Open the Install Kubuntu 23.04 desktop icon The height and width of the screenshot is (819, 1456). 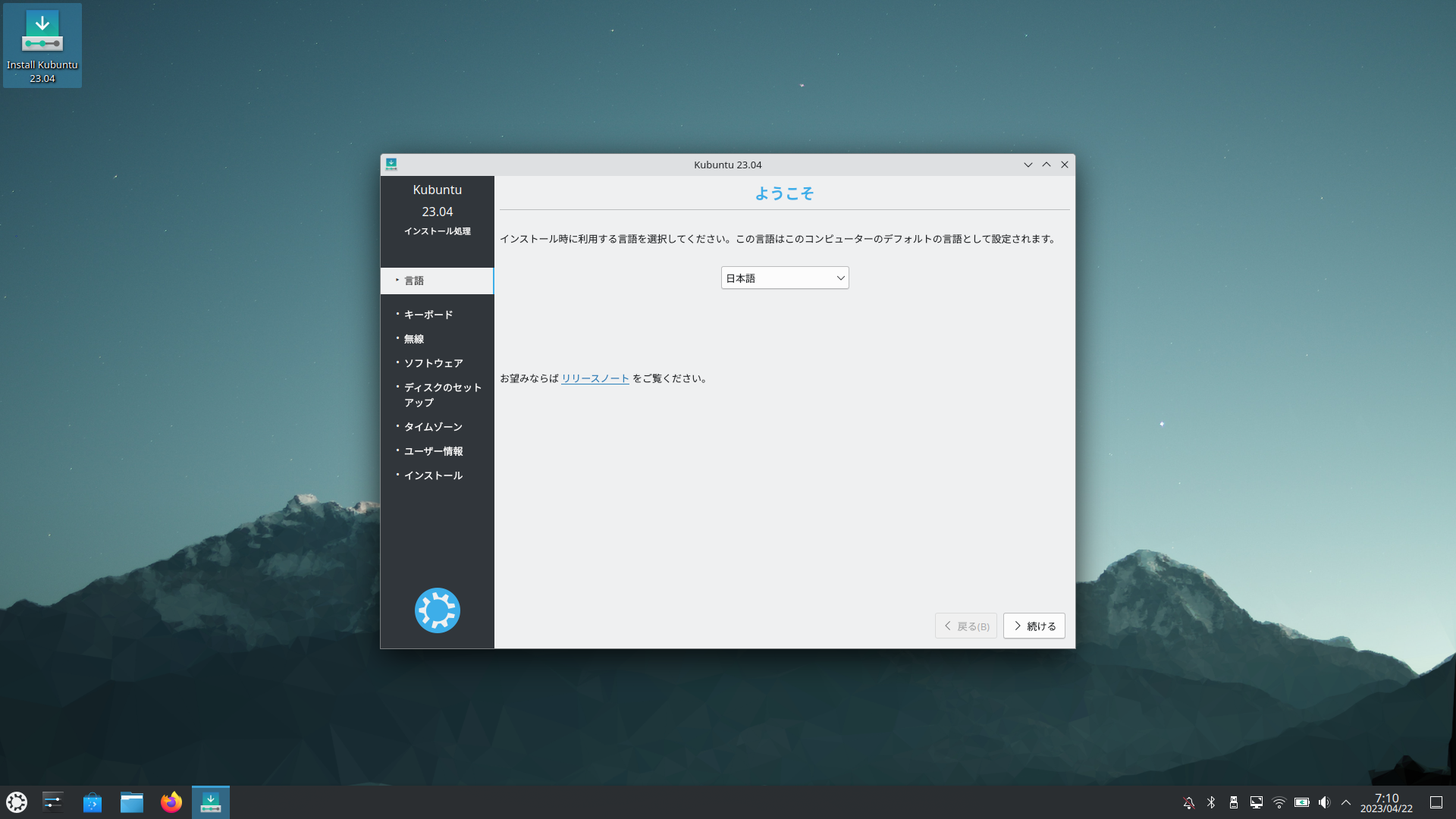pyautogui.click(x=42, y=45)
